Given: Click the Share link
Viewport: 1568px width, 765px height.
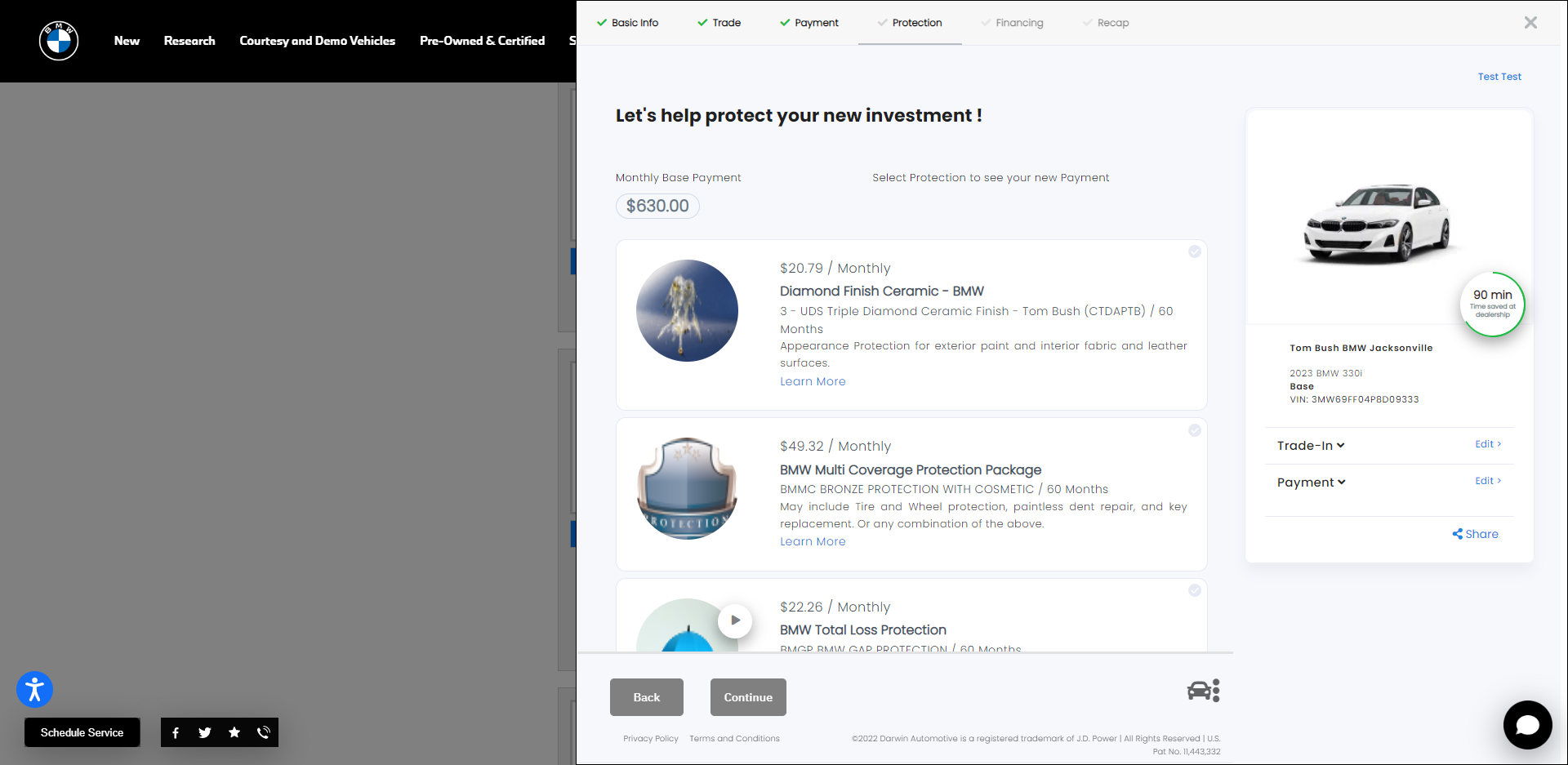Looking at the screenshot, I should pos(1475,534).
